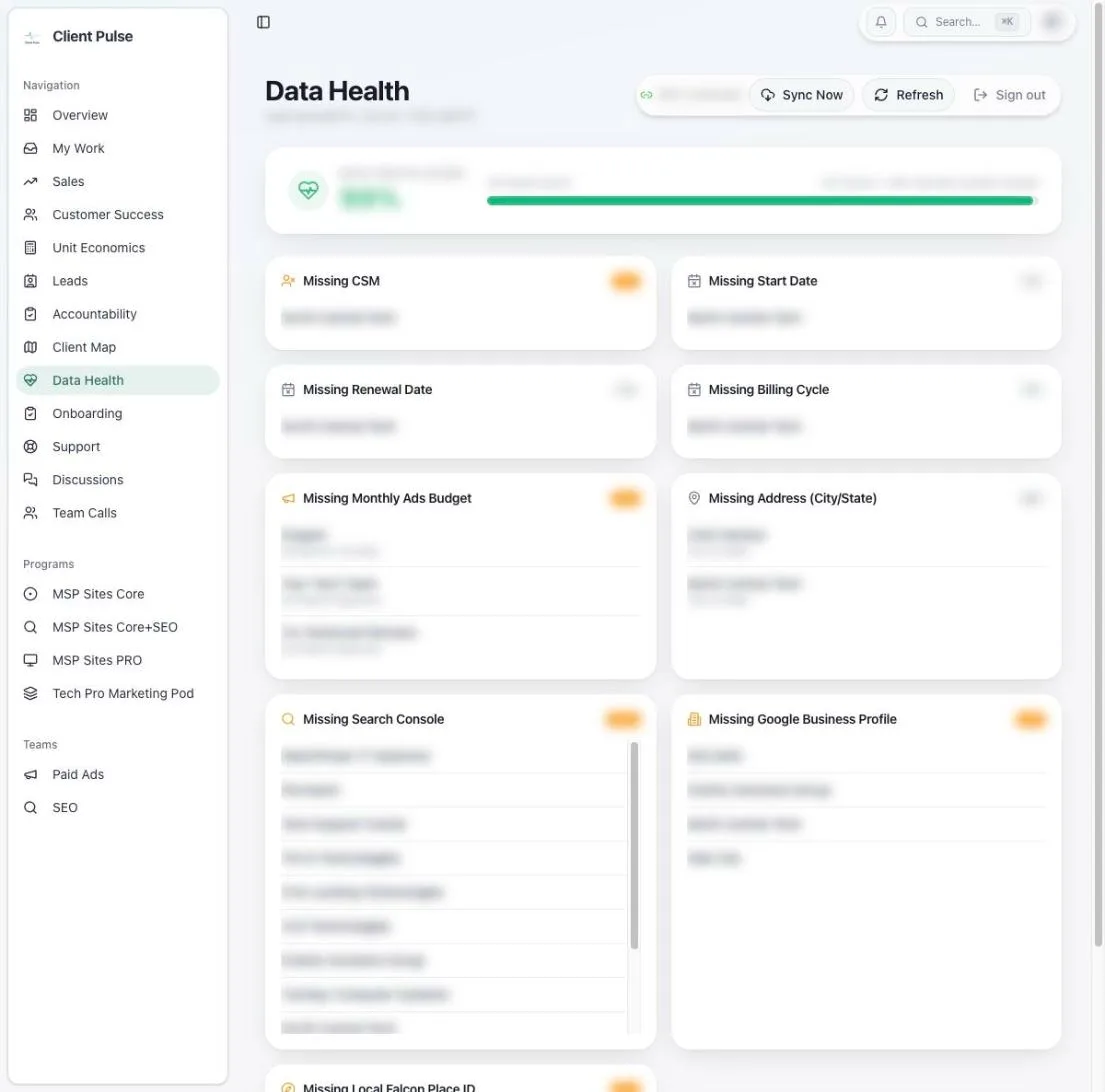Click the Missing Search Console list scrollbar
Screen dimensions: 1105x1092
(x=634, y=845)
